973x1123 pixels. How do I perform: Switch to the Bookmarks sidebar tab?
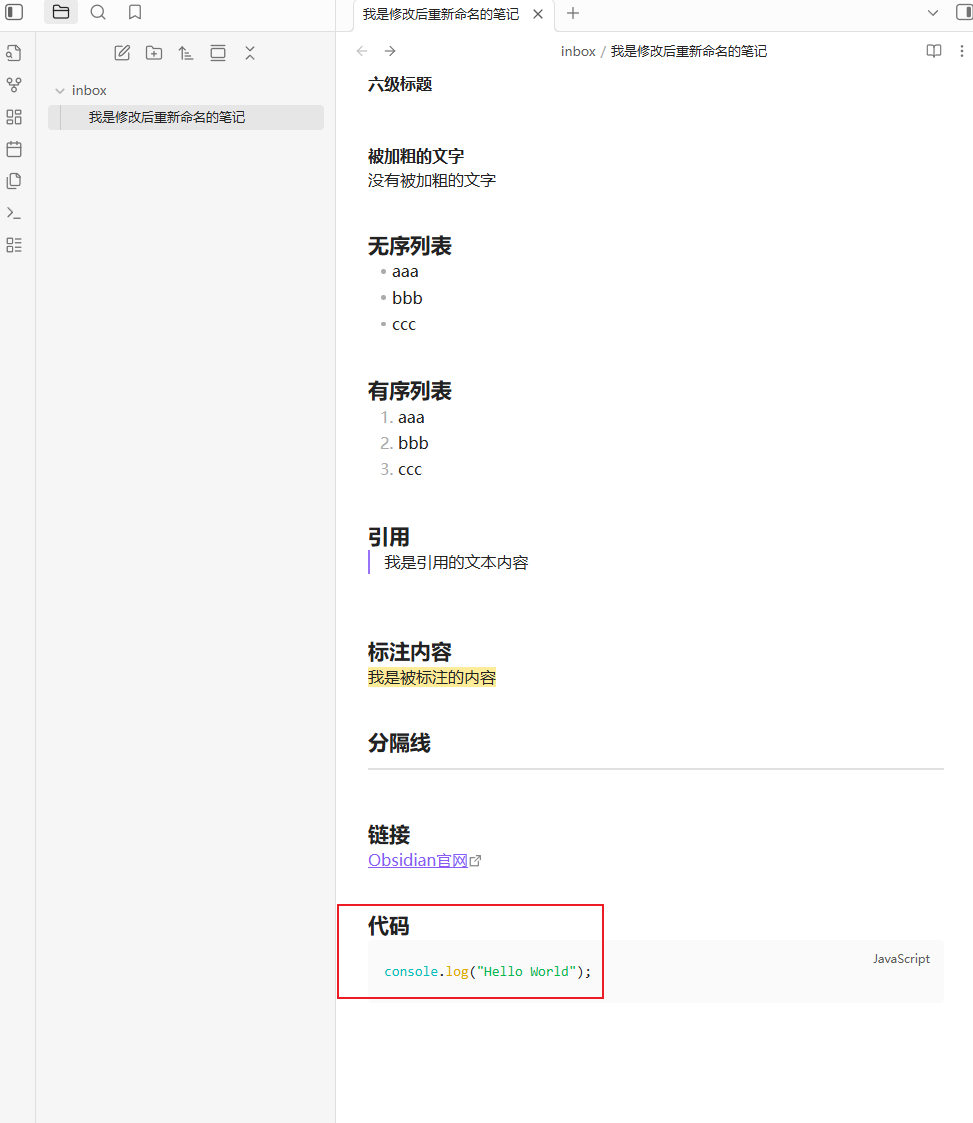(135, 13)
